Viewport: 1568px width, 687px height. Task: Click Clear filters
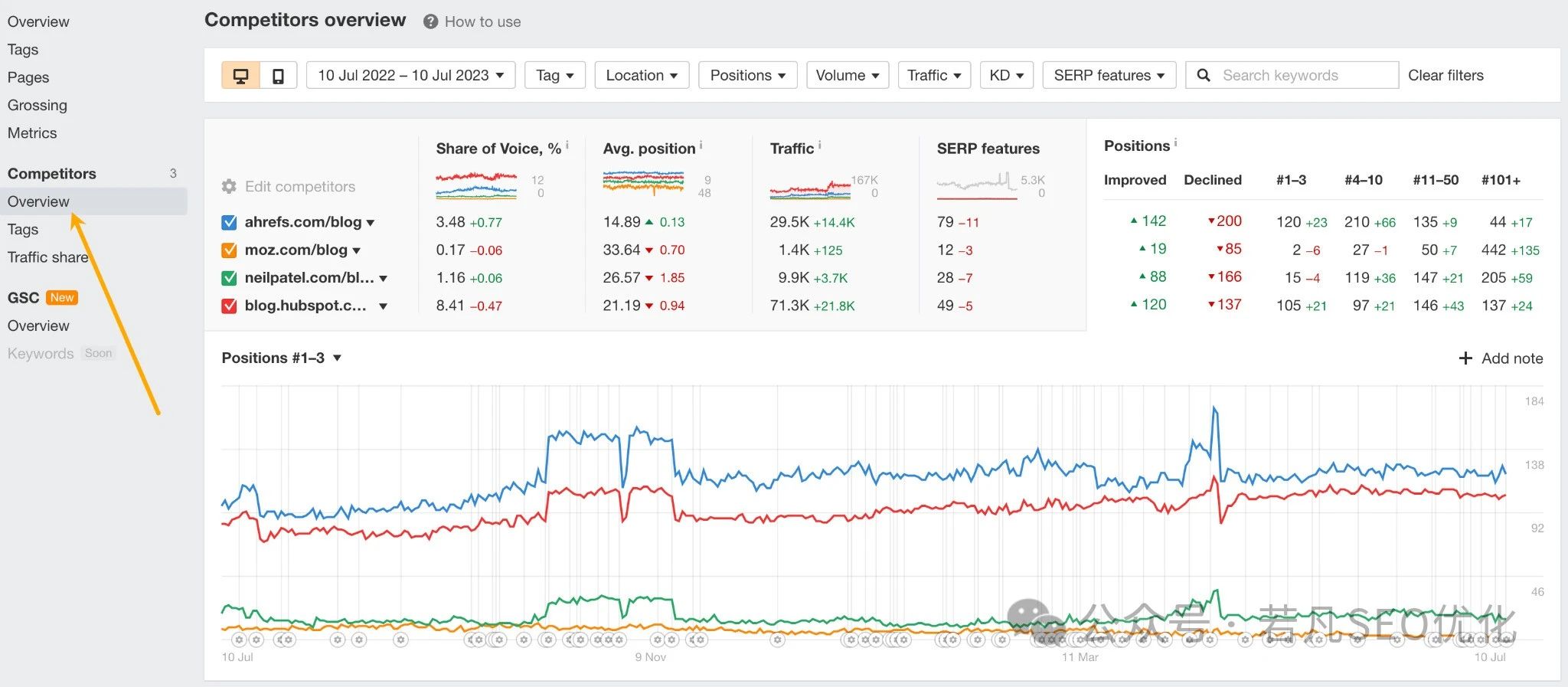[x=1445, y=75]
